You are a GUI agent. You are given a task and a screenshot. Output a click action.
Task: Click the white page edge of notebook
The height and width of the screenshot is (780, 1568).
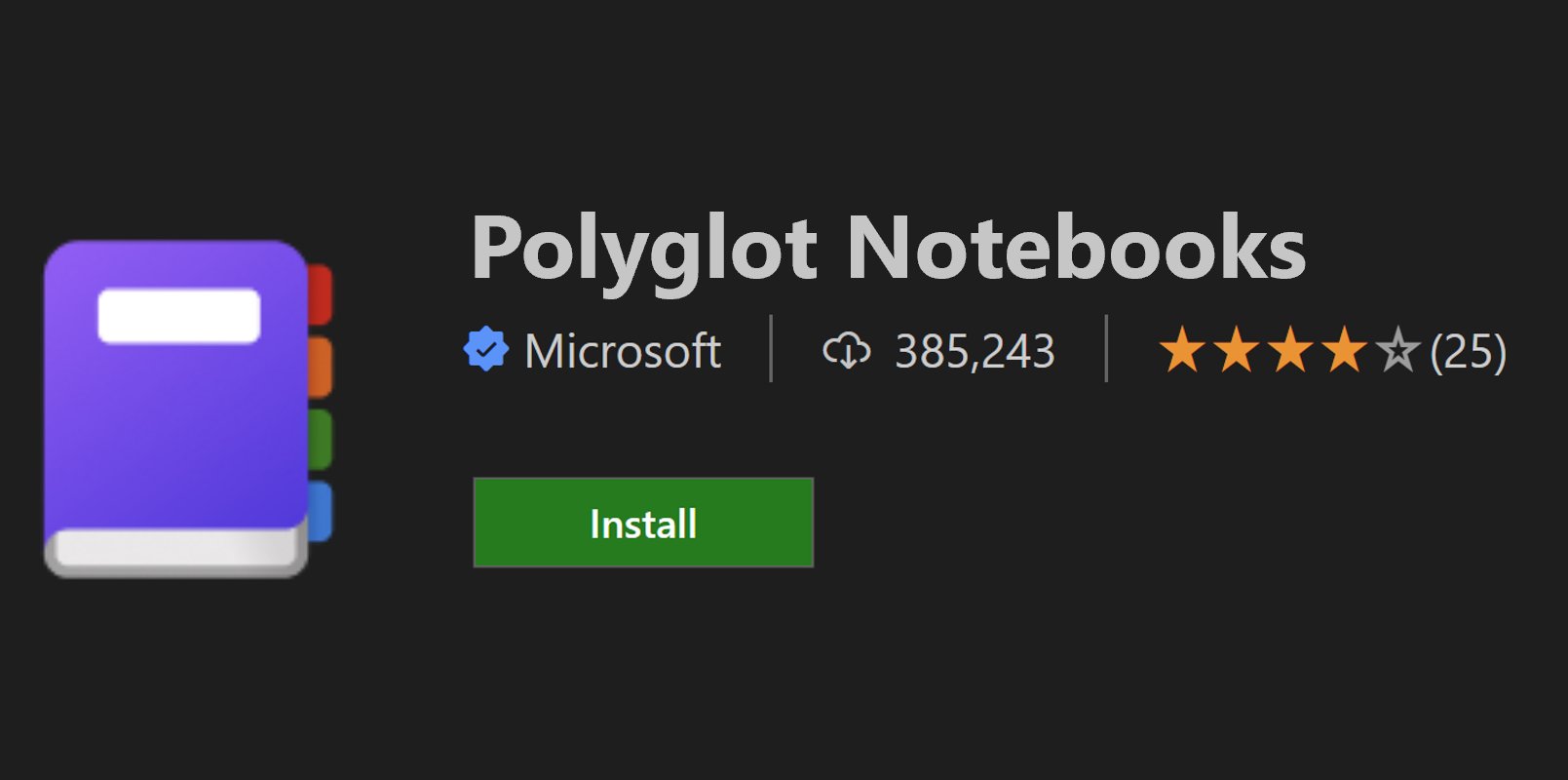click(x=175, y=550)
